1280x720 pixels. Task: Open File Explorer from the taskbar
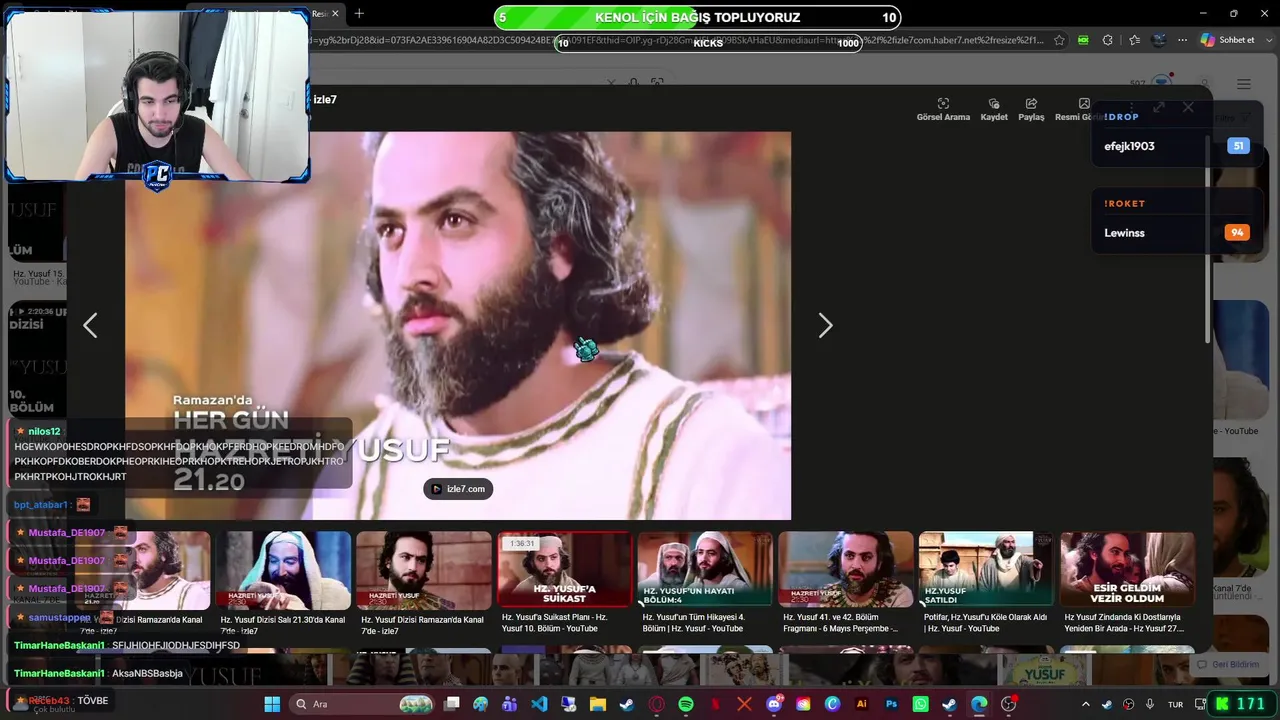(598, 704)
